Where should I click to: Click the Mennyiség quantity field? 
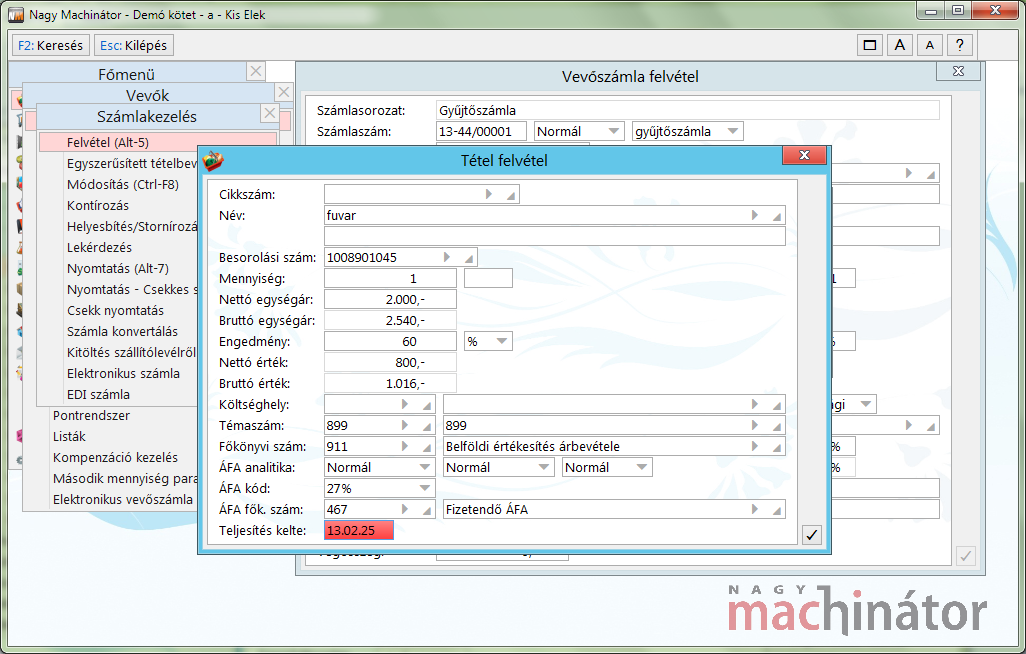pyautogui.click(x=390, y=278)
